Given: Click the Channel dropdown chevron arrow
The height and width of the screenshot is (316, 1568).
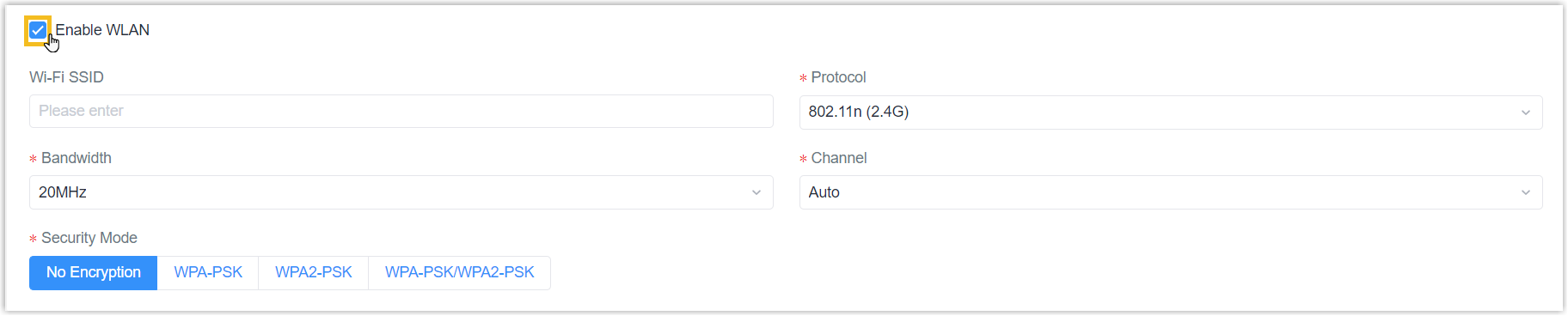Looking at the screenshot, I should [x=1526, y=192].
